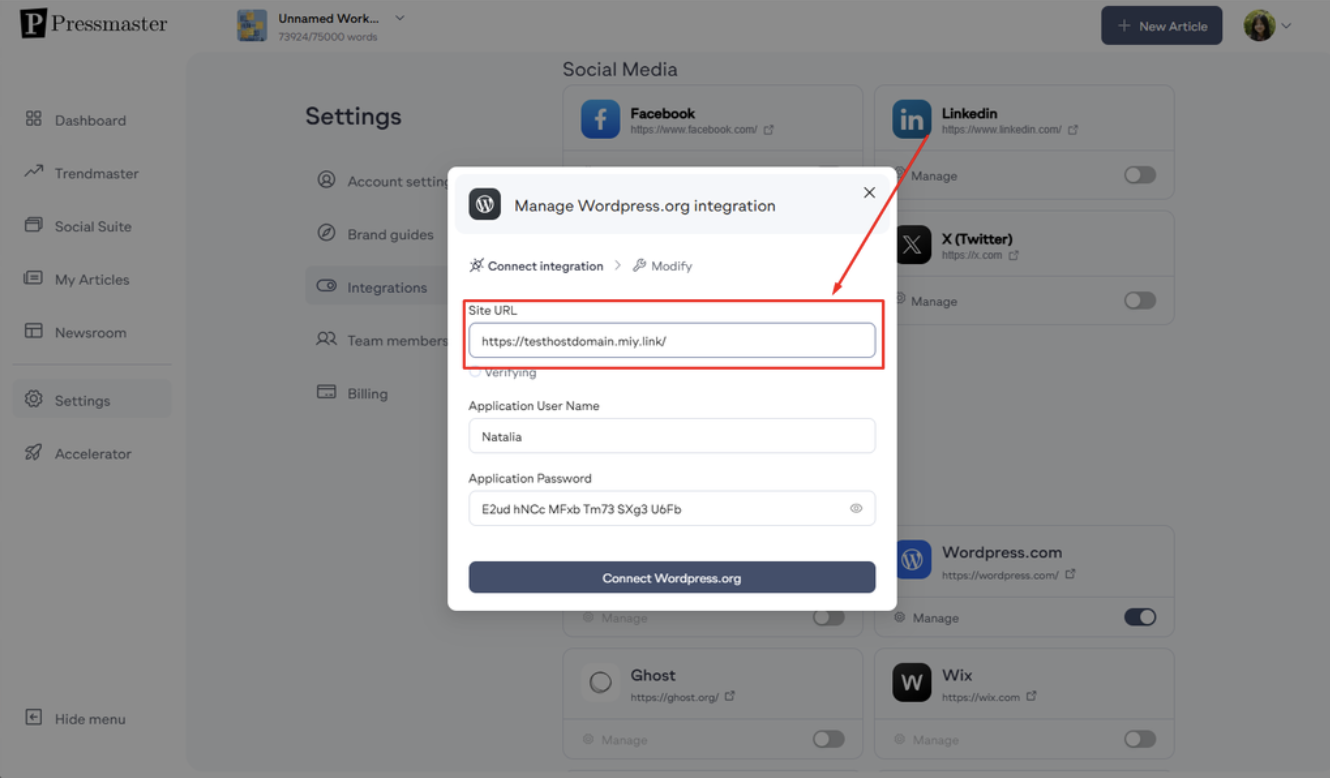Click the Social Suite icon
This screenshot has width=1330, height=782.
tap(34, 225)
